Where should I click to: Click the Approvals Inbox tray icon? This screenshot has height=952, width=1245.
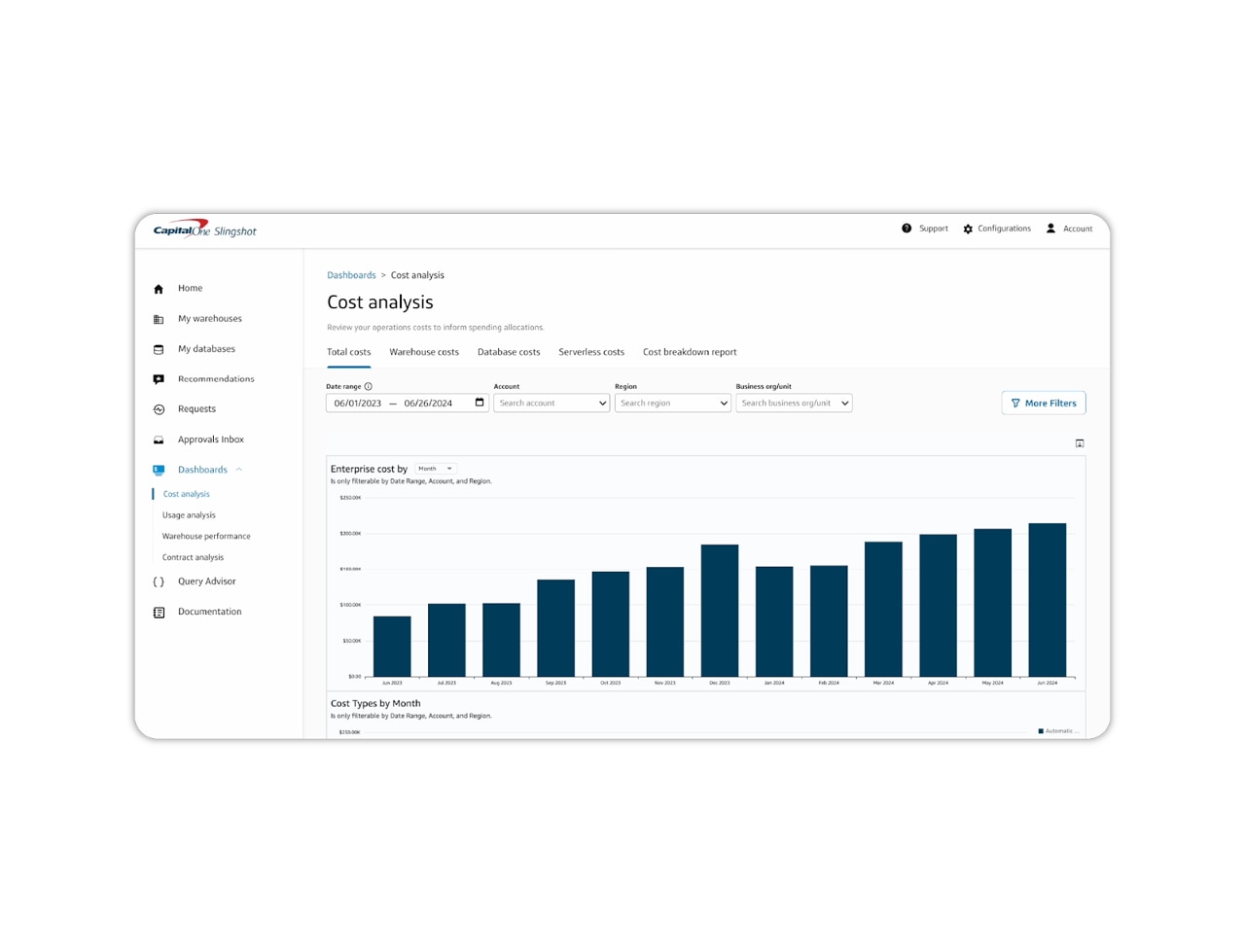[x=159, y=439]
